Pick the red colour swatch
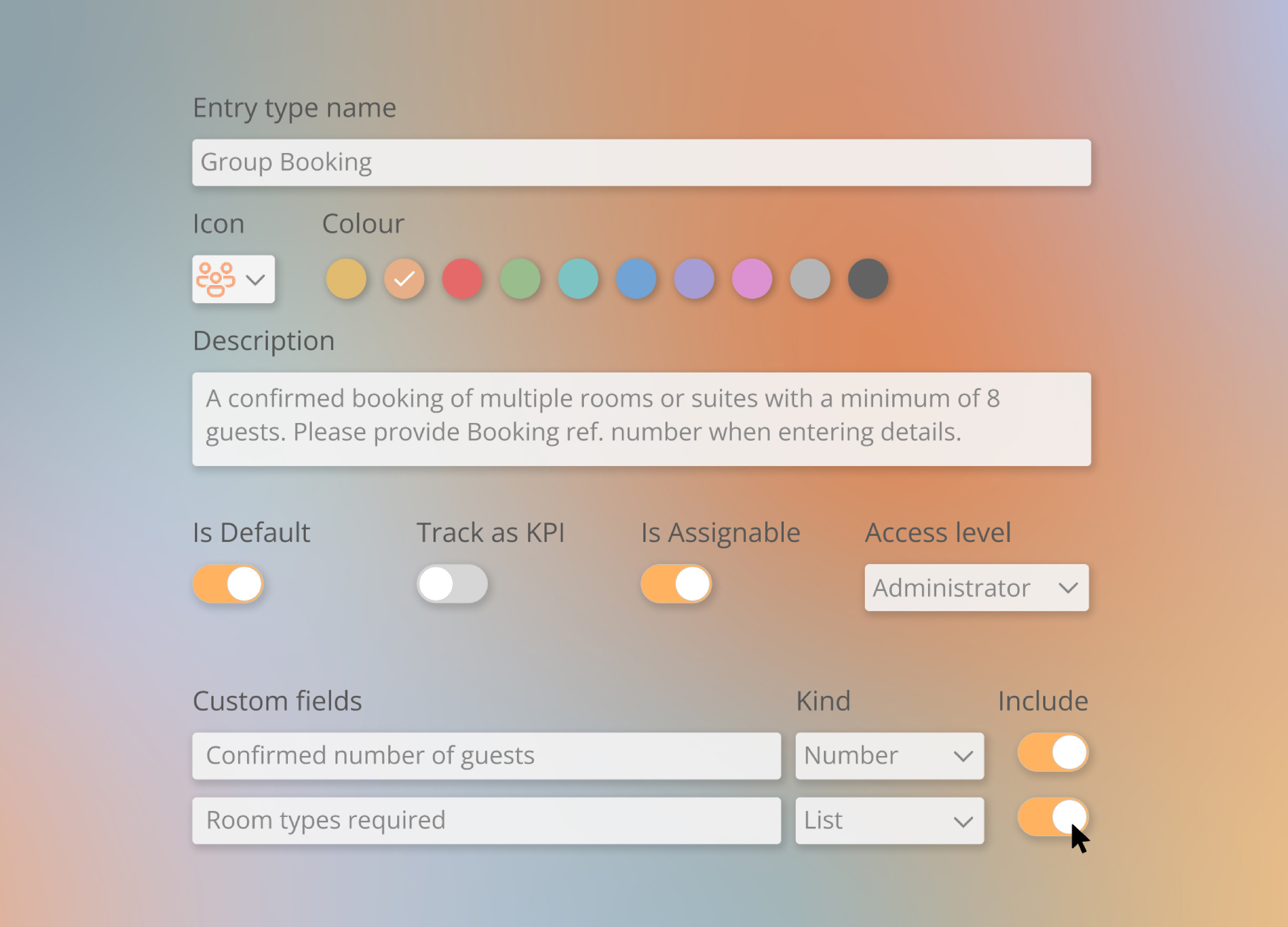Viewport: 1288px width, 927px height. (x=462, y=279)
